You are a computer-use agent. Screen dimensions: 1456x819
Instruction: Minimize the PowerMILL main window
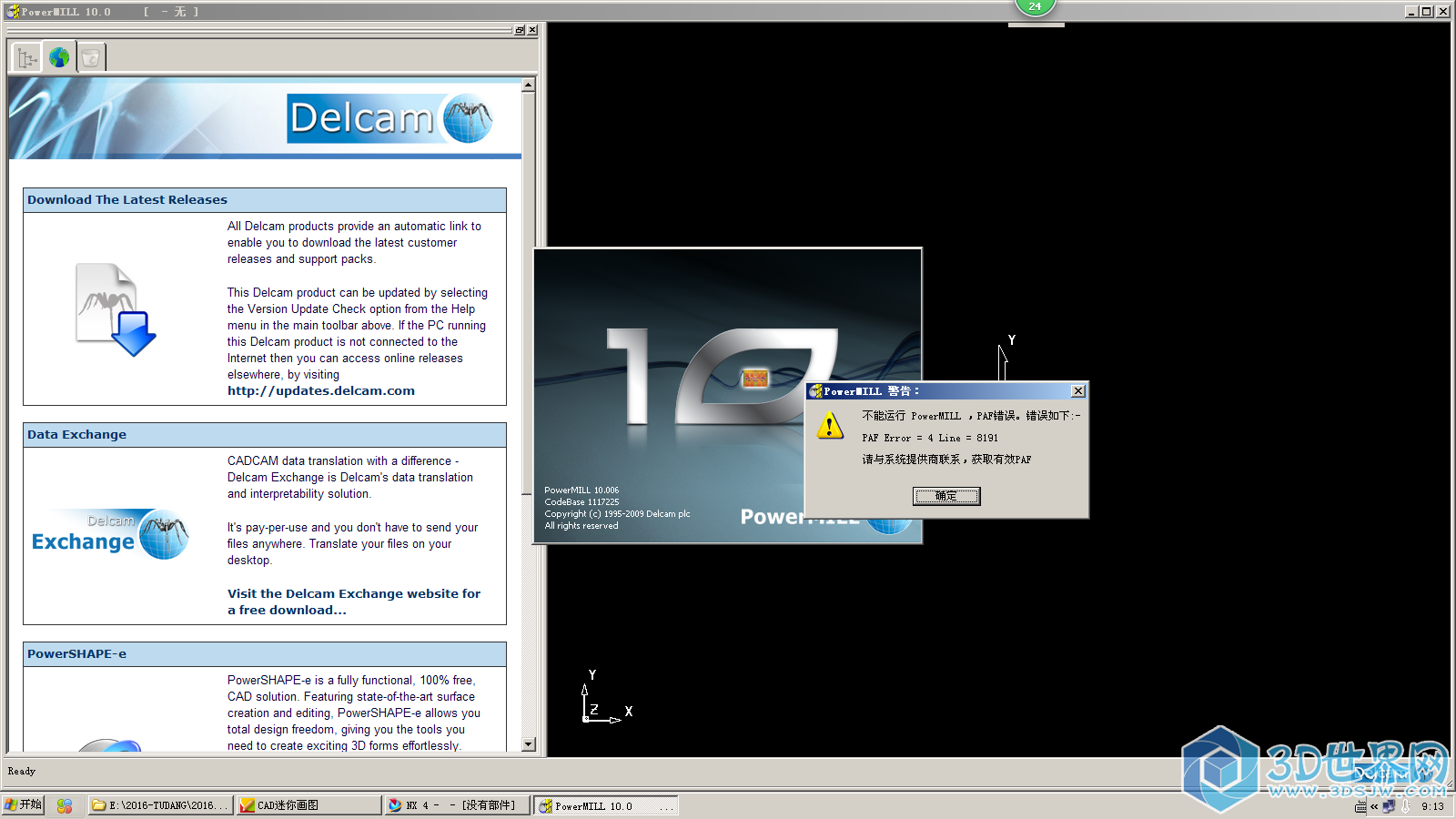(1411, 11)
